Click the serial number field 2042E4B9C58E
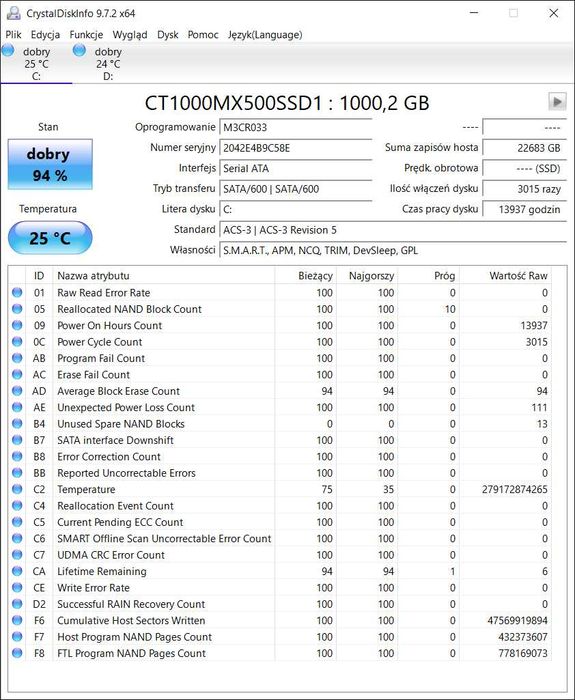 coord(296,148)
